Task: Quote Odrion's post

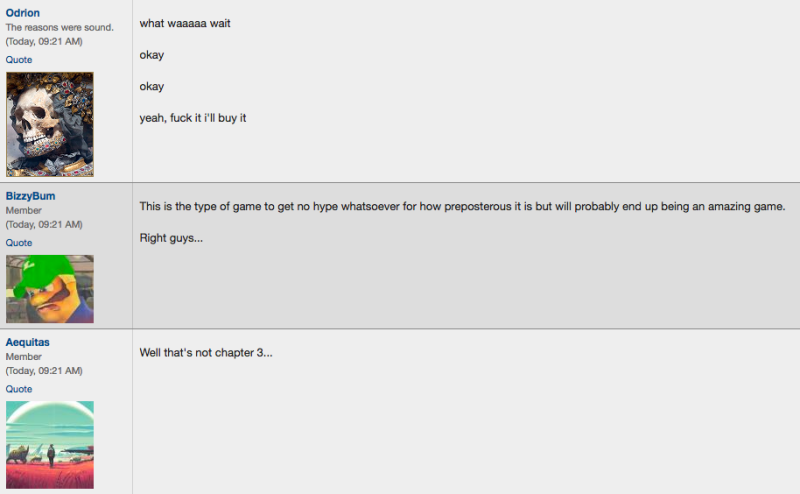Action: [x=19, y=60]
